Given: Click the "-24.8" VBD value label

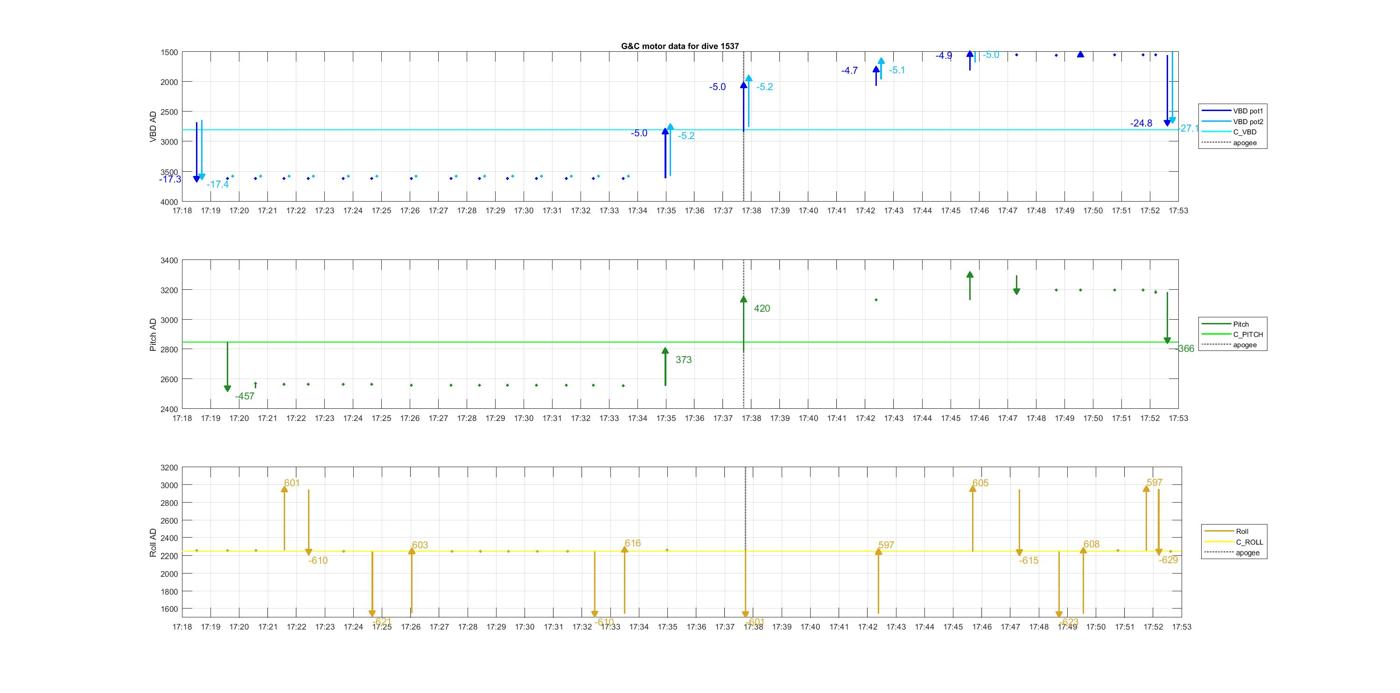Looking at the screenshot, I should tap(1141, 123).
